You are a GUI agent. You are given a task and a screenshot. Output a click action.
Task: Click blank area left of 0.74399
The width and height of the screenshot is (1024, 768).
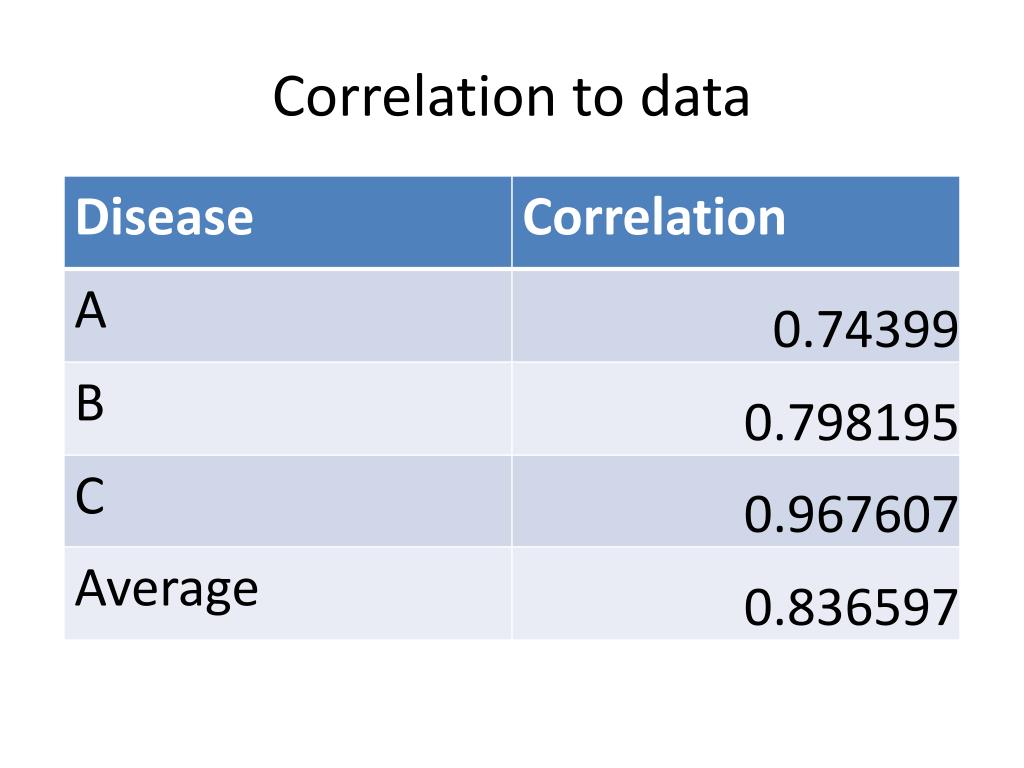640,315
